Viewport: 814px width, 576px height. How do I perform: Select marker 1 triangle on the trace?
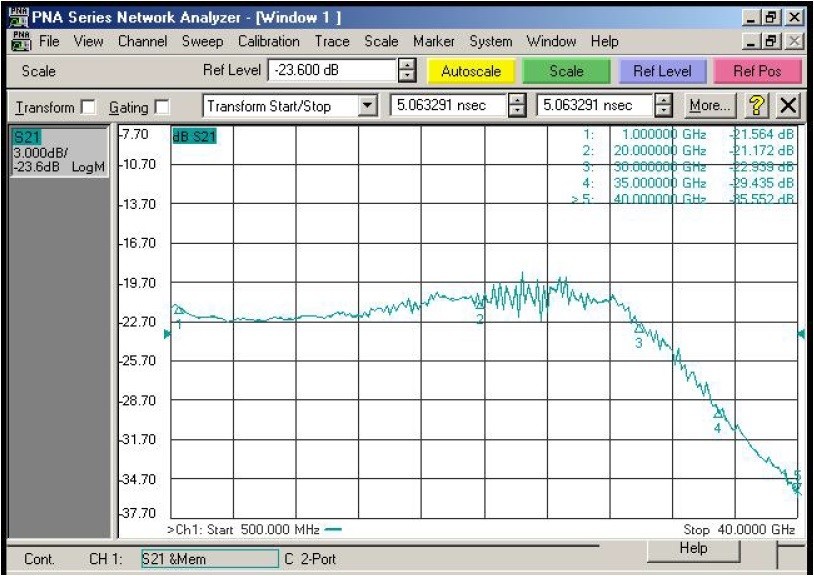coord(179,310)
